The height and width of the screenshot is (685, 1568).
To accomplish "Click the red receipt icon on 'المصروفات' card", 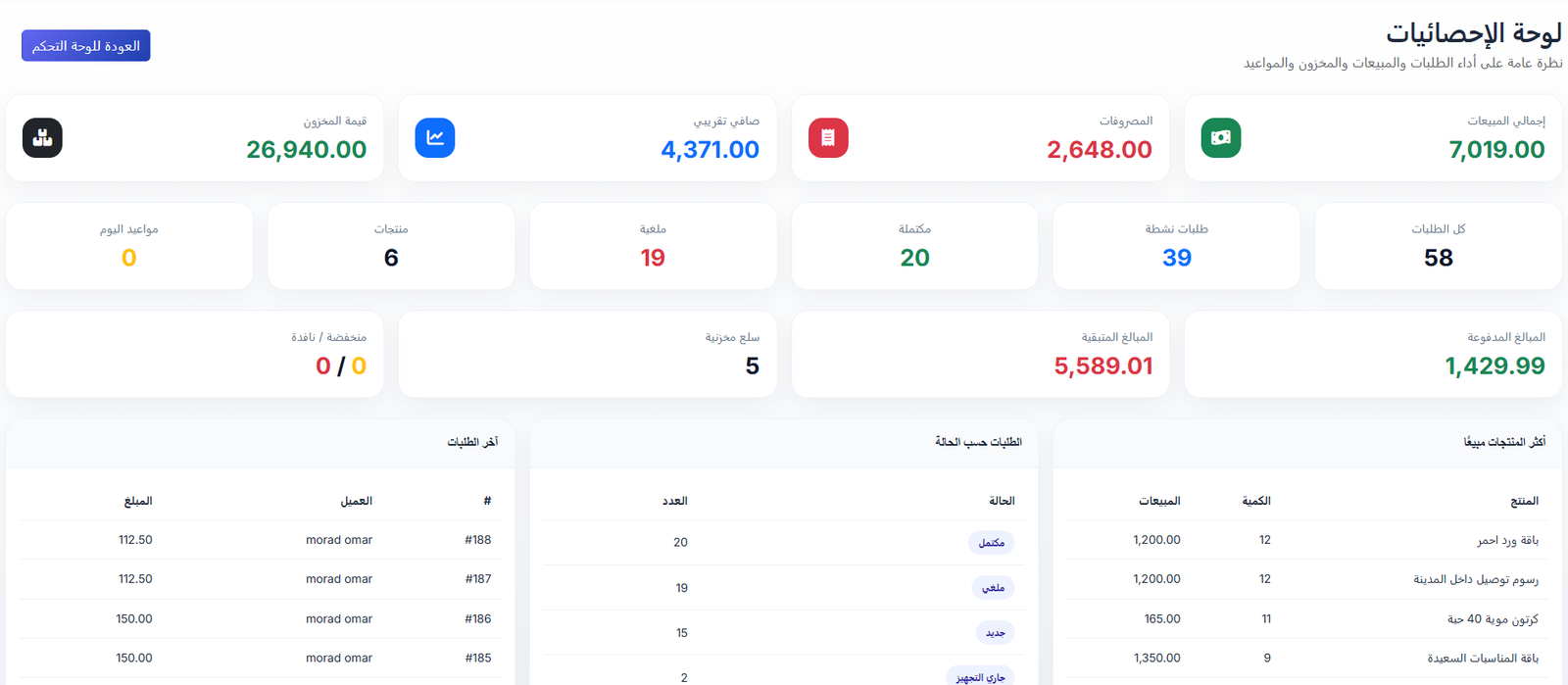I will 828,138.
